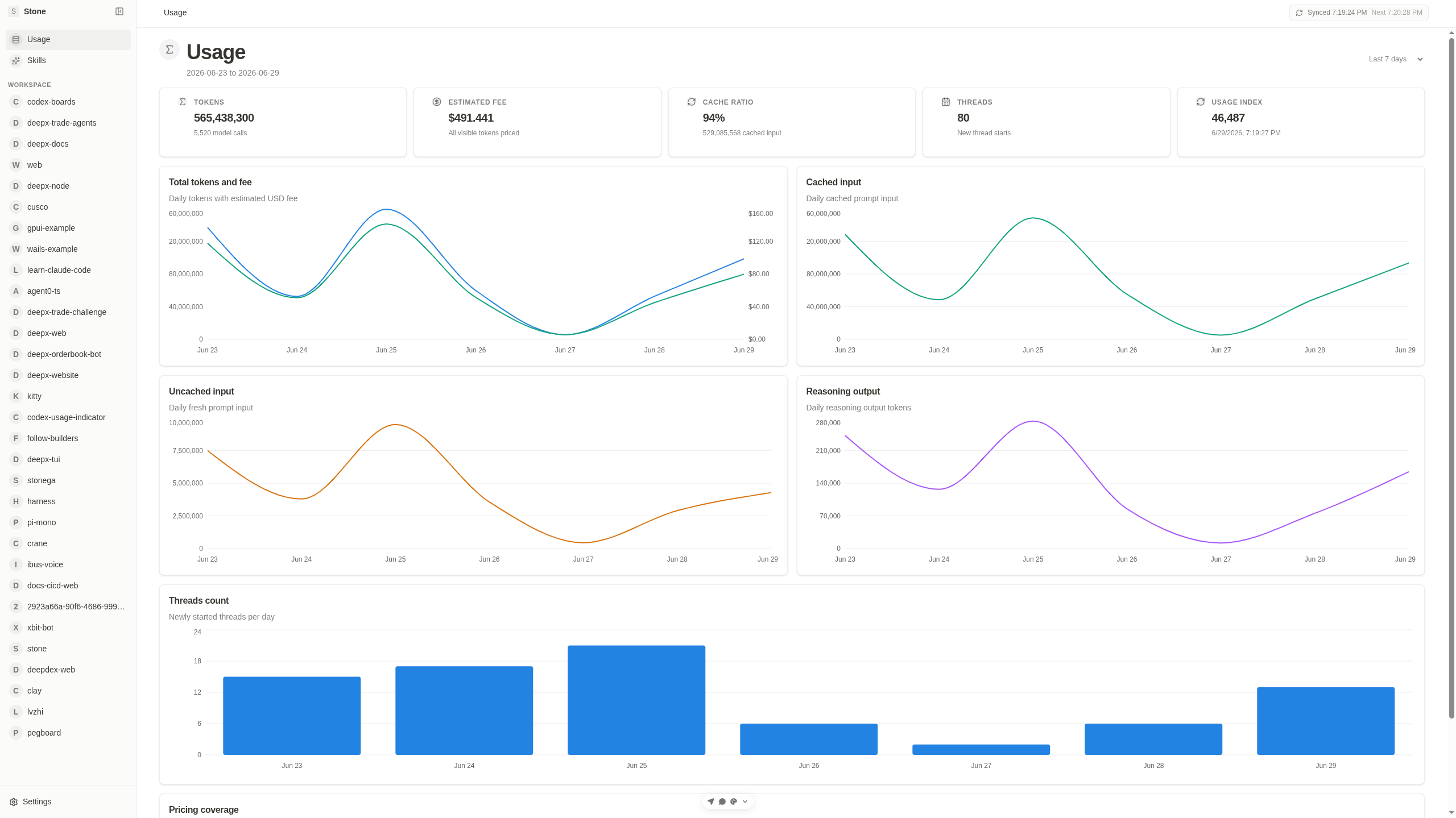Click the calendar icon on Threads card
Screen dimensions: 1456x818
pos(946,102)
